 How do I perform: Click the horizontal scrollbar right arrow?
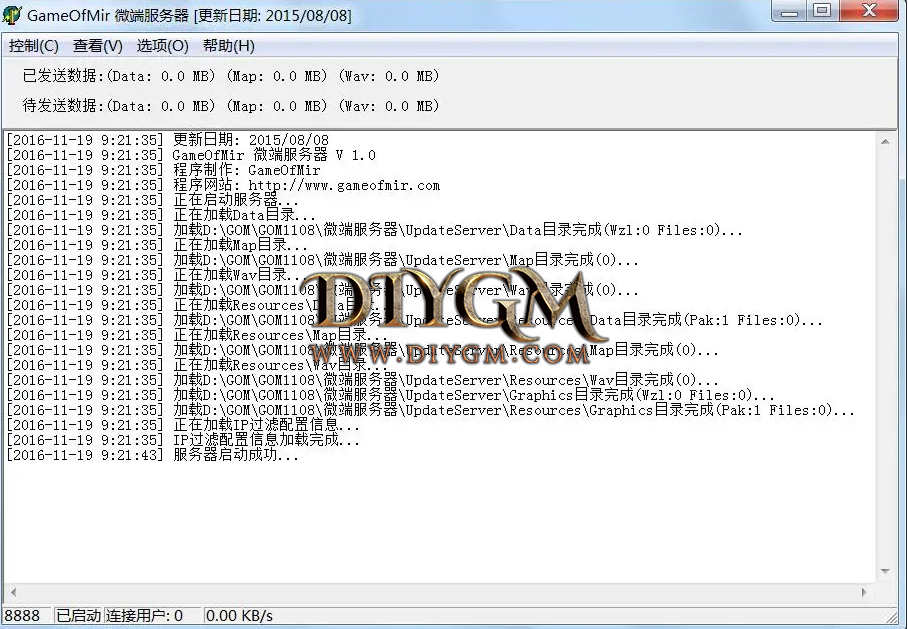[x=864, y=592]
